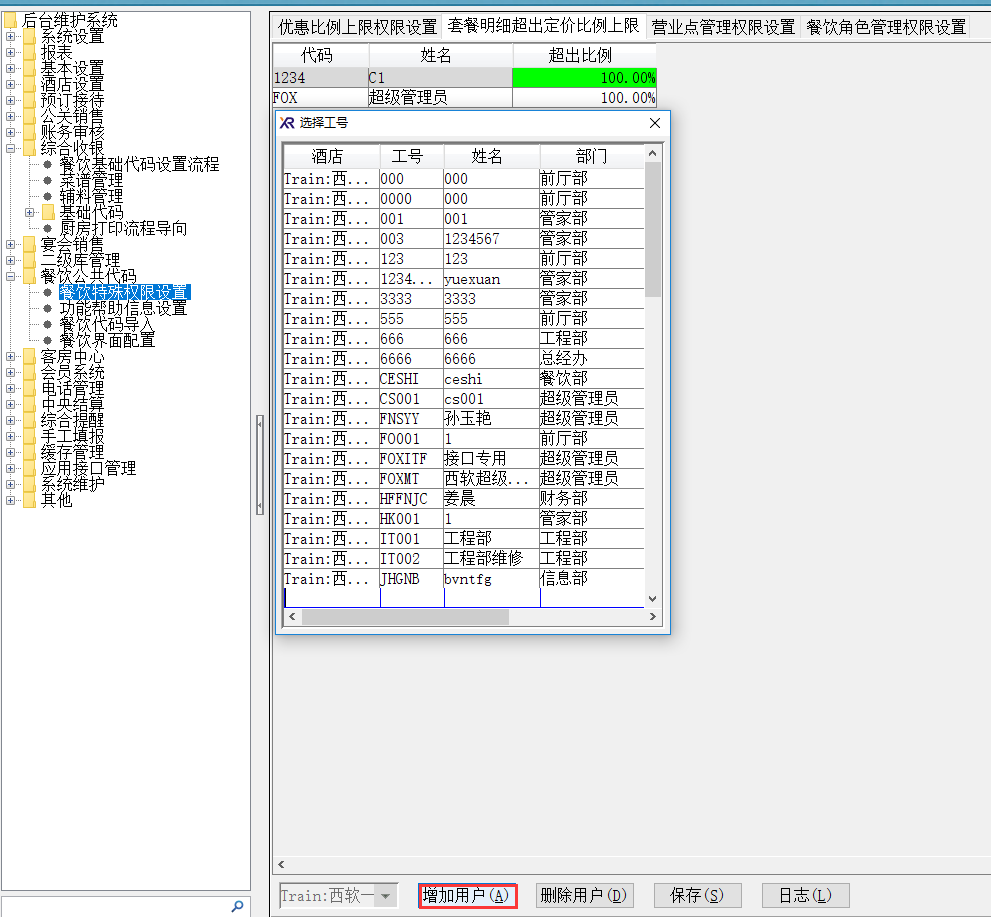
Task: Click the 增加用户(A) button
Action: [x=467, y=896]
